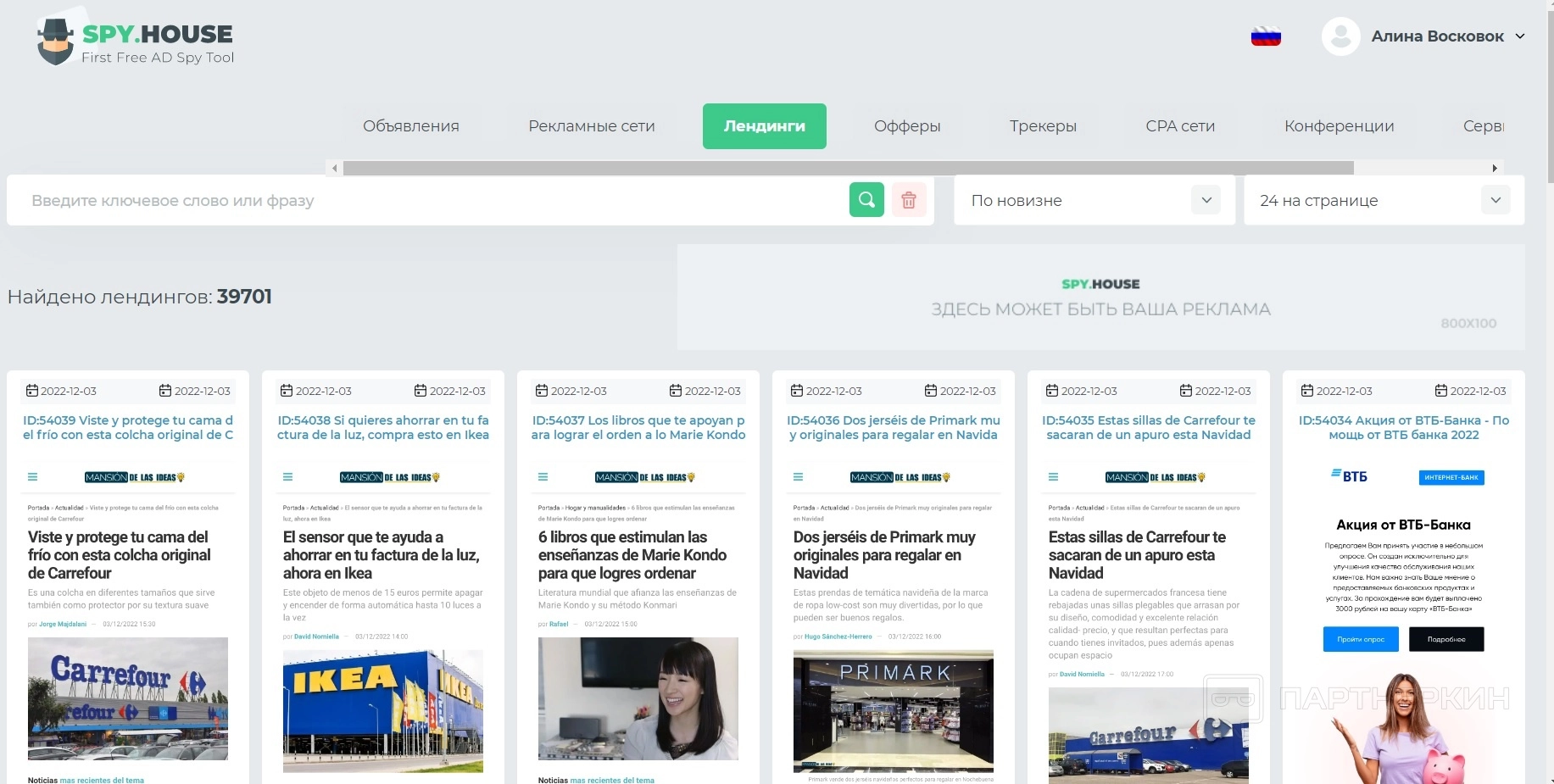The height and width of the screenshot is (784, 1554).
Task: Click the Алина Восковок user name
Action: click(1438, 36)
